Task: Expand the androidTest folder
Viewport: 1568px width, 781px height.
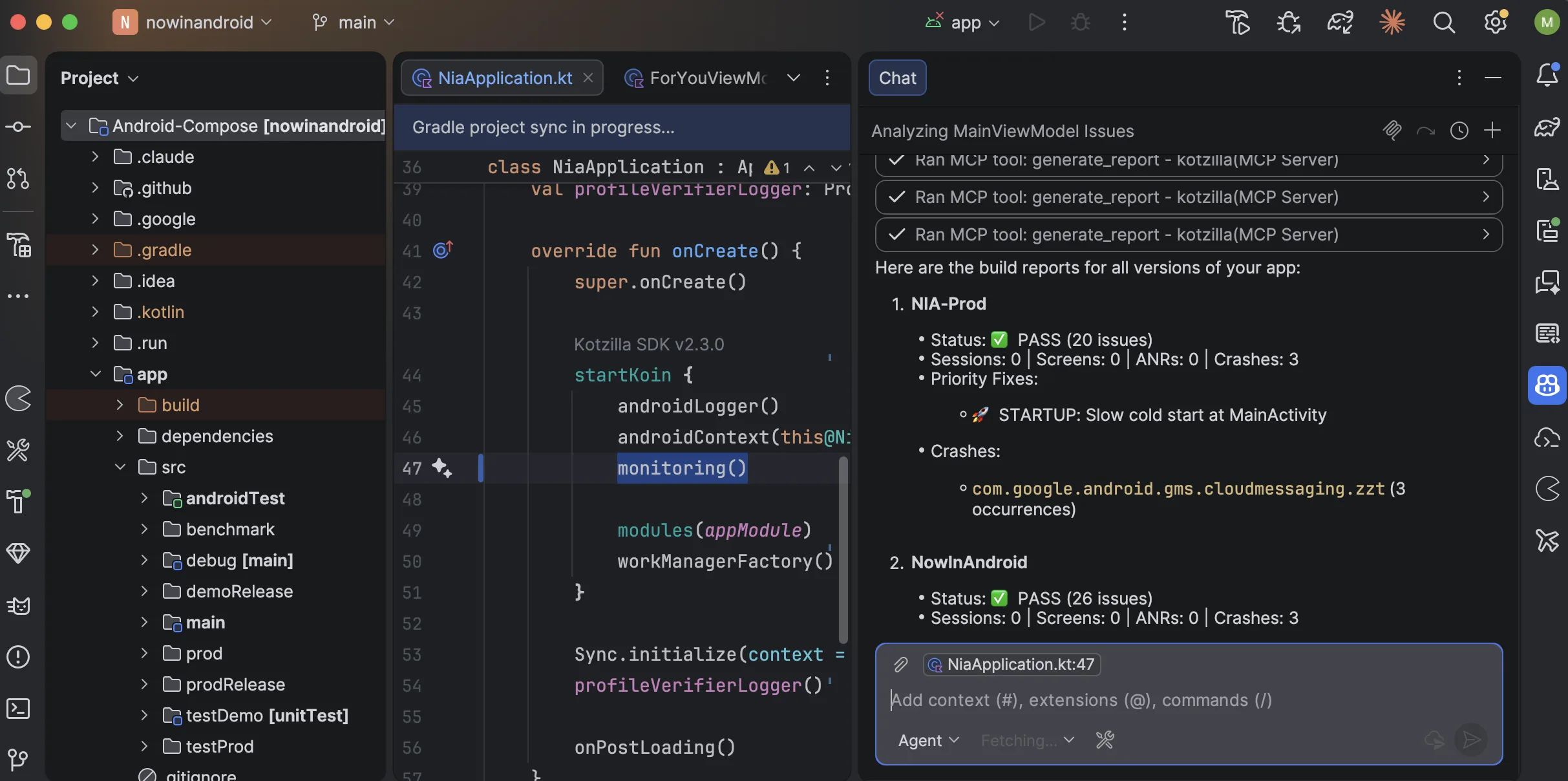Action: point(144,498)
